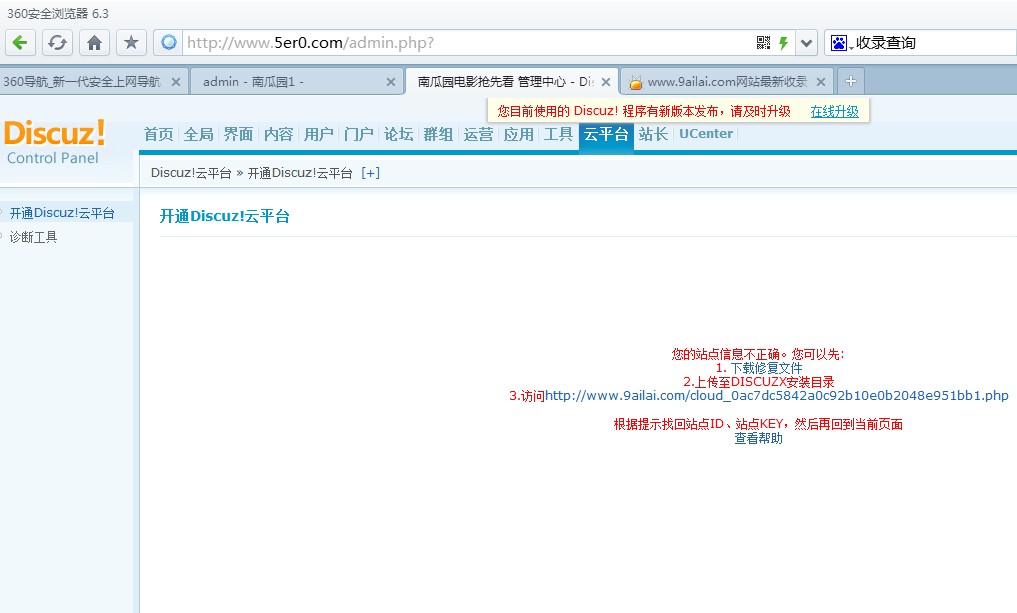The image size is (1017, 613).
Task: Open the 群组 admin menu
Action: [438, 134]
